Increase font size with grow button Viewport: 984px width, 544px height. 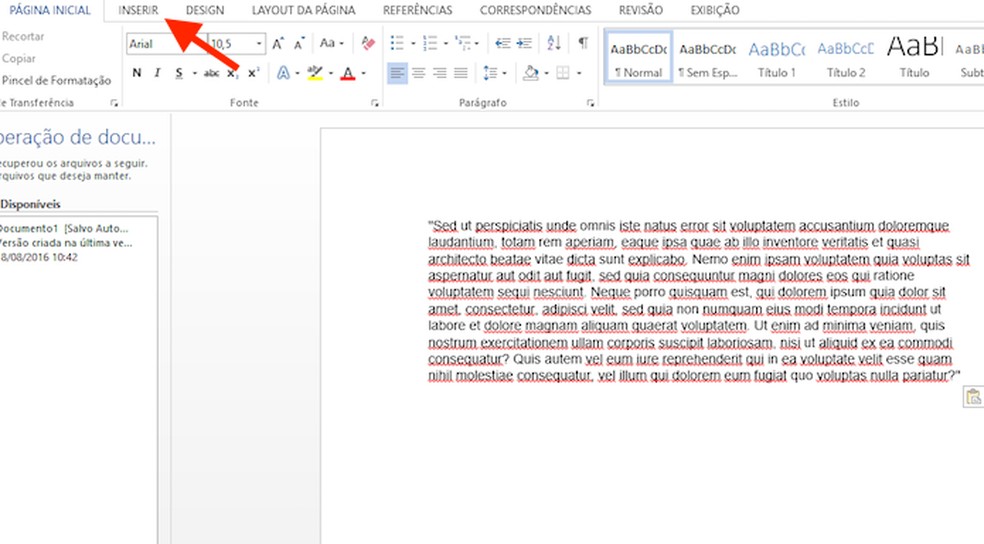pos(278,44)
